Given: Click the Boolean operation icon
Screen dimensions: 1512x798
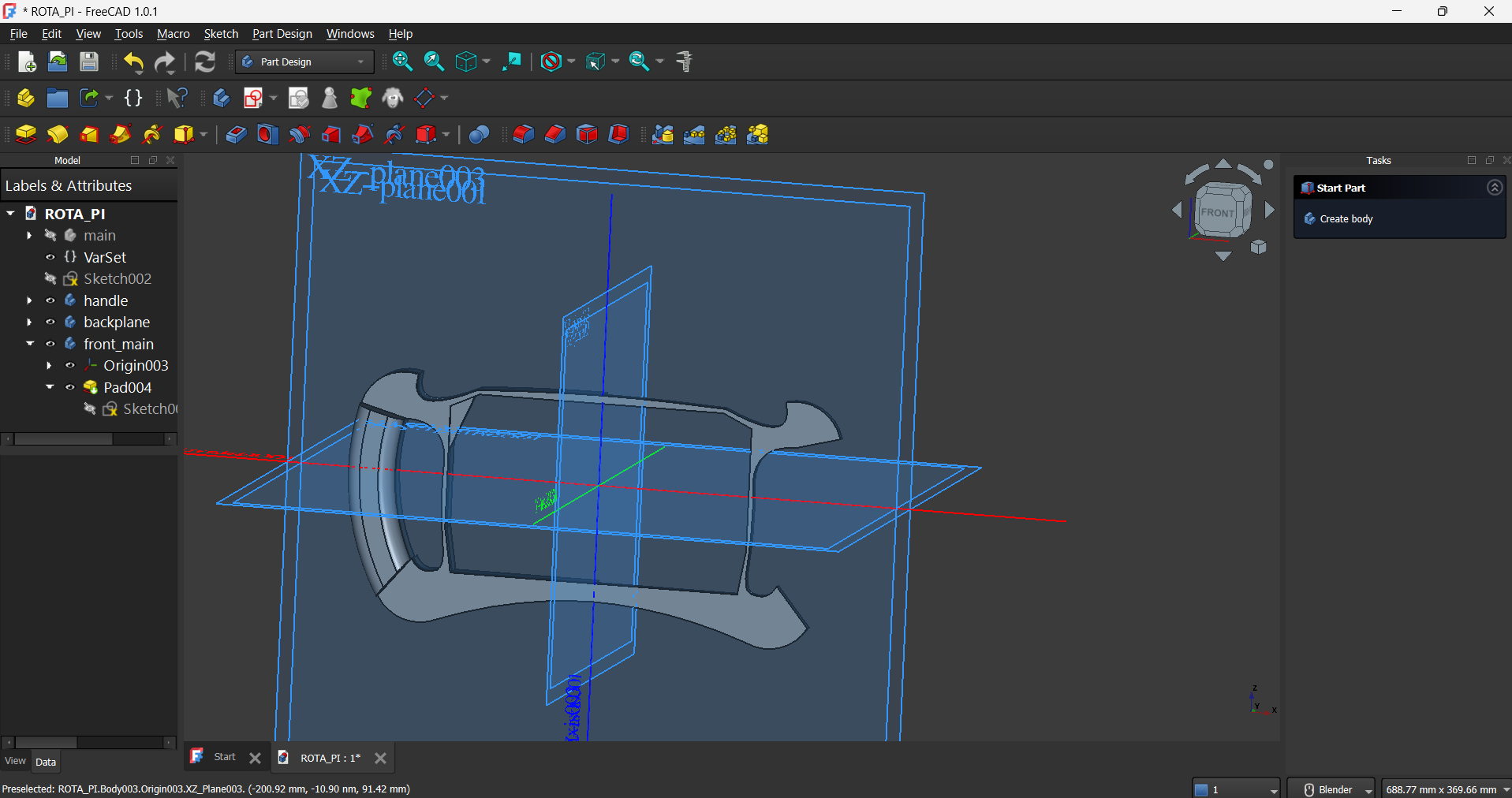Looking at the screenshot, I should [479, 135].
